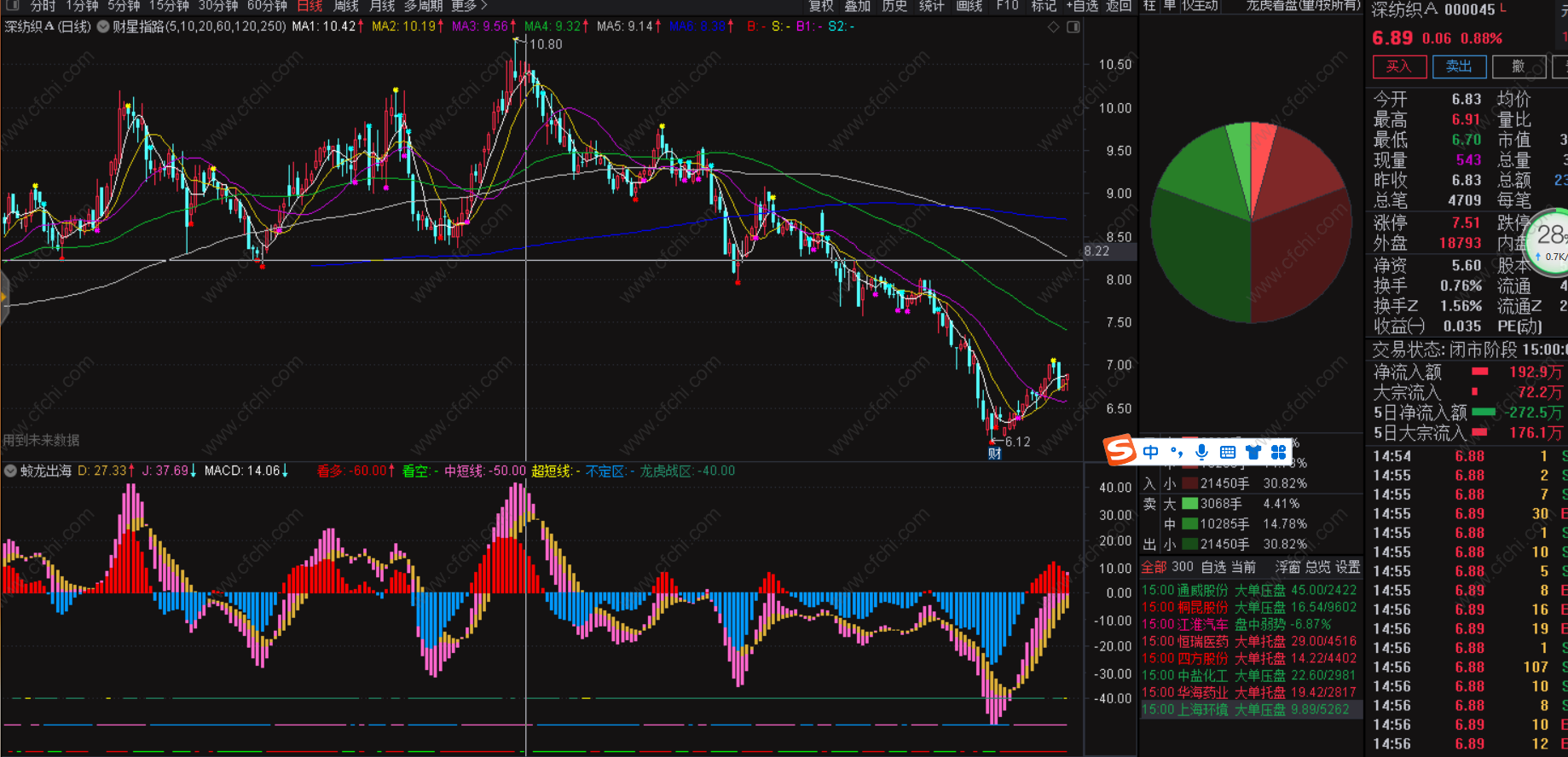Click the 深纺织A 000045 stock title

[1433, 9]
